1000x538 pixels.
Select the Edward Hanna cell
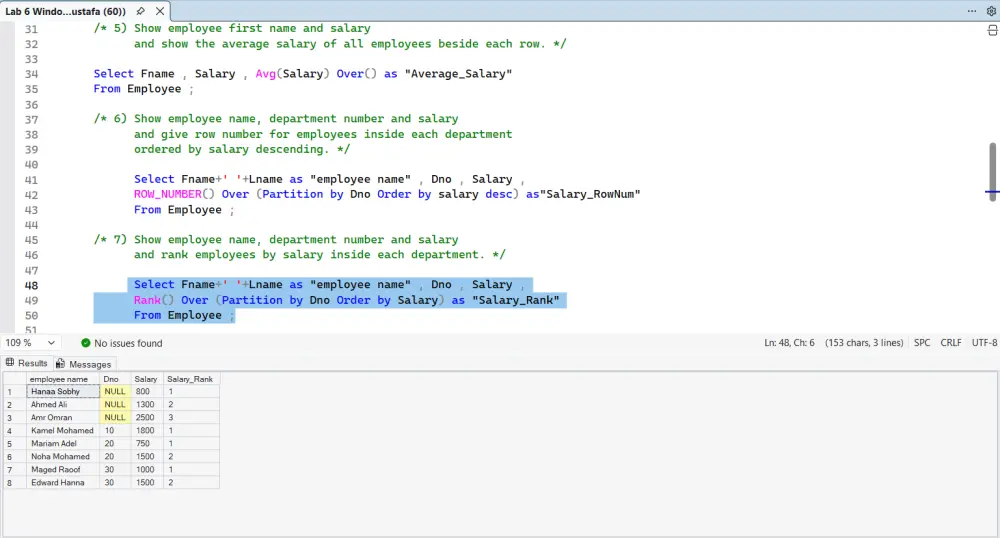(63, 483)
